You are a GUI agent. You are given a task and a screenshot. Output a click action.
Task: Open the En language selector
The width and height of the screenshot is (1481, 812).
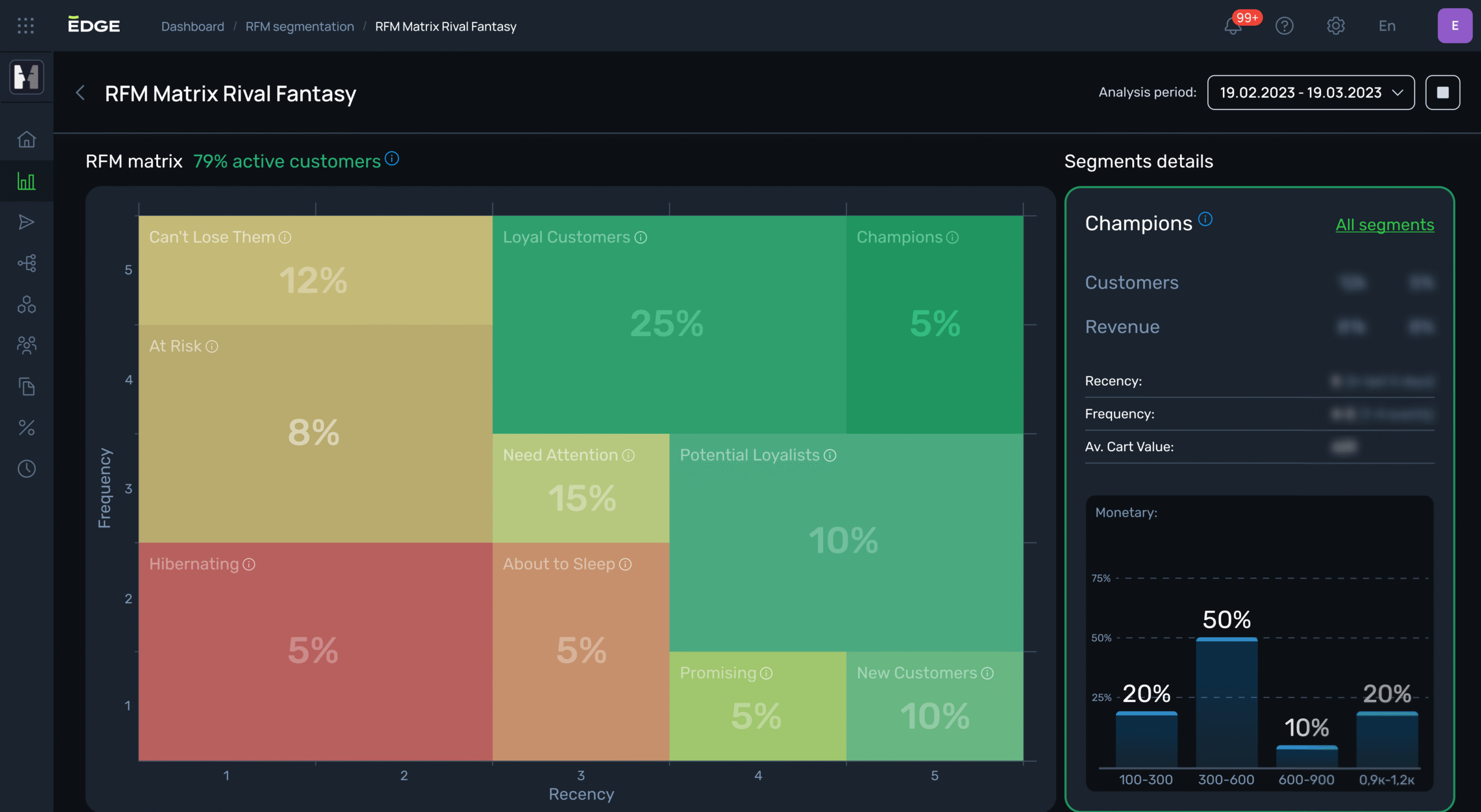pyautogui.click(x=1387, y=26)
